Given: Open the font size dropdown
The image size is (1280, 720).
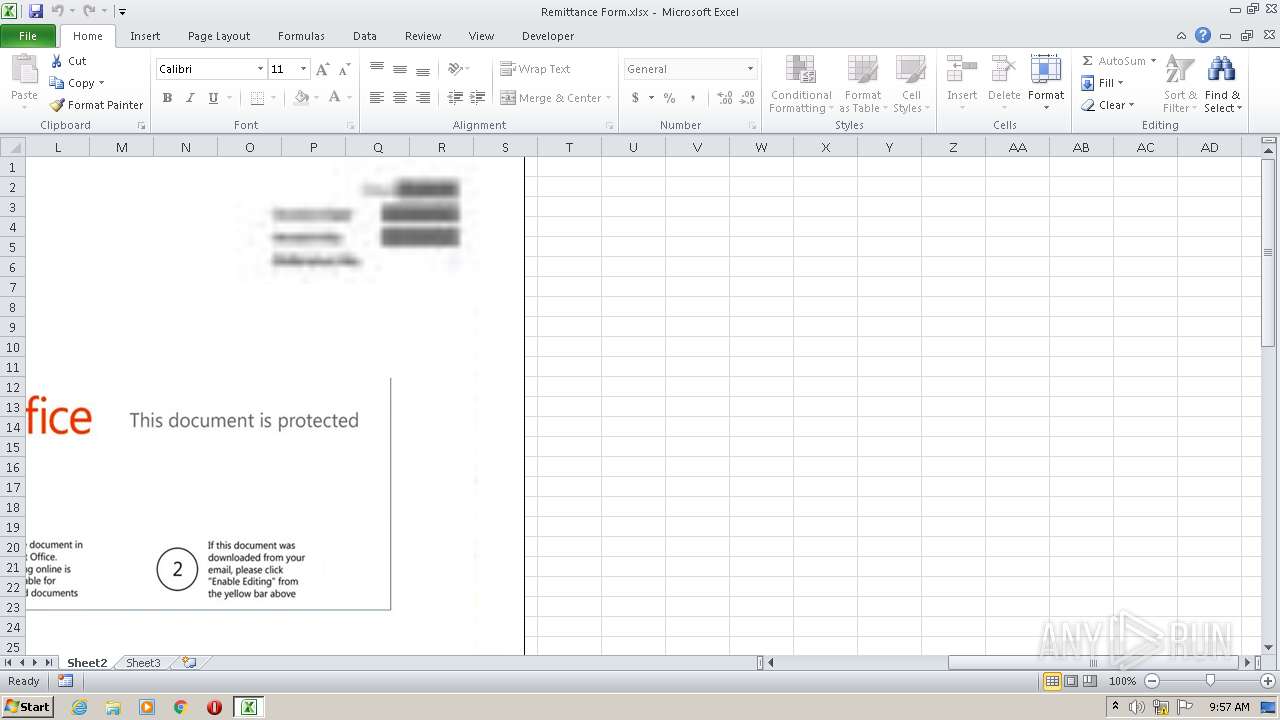Looking at the screenshot, I should pos(304,69).
